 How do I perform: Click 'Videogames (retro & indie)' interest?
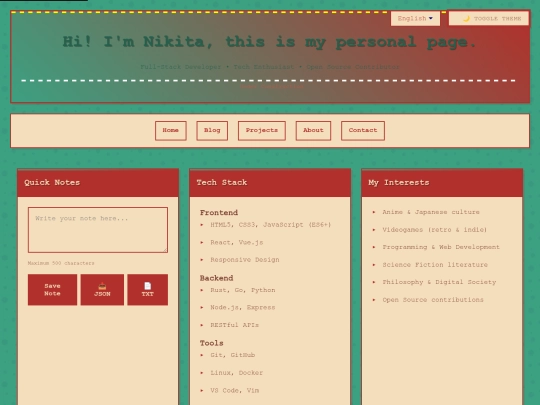pyautogui.click(x=435, y=230)
